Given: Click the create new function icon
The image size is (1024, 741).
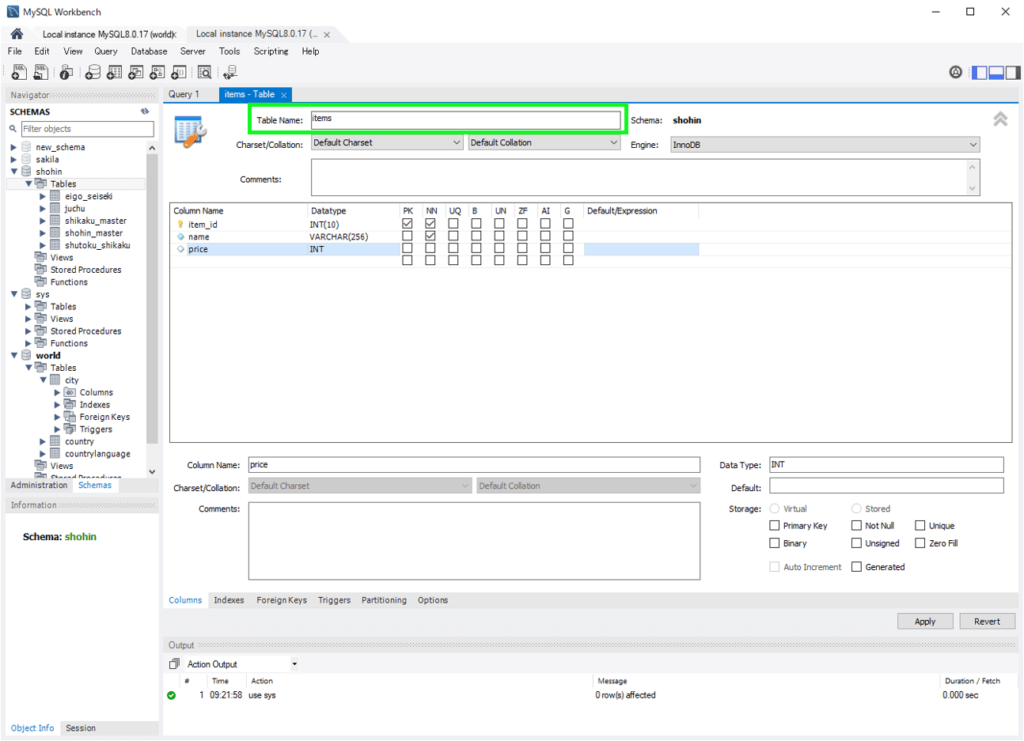Looking at the screenshot, I should point(178,72).
